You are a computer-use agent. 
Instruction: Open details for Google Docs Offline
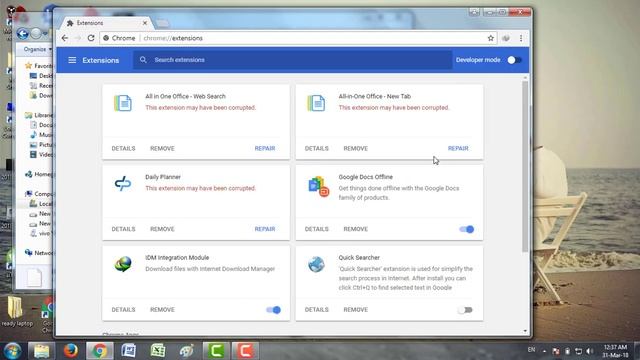pyautogui.click(x=316, y=229)
